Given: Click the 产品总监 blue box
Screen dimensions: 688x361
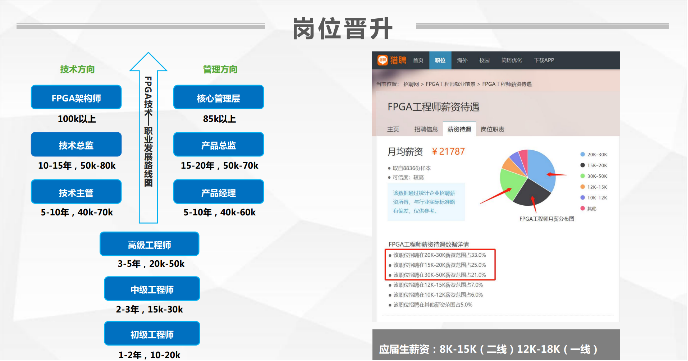Looking at the screenshot, I should point(219,145).
